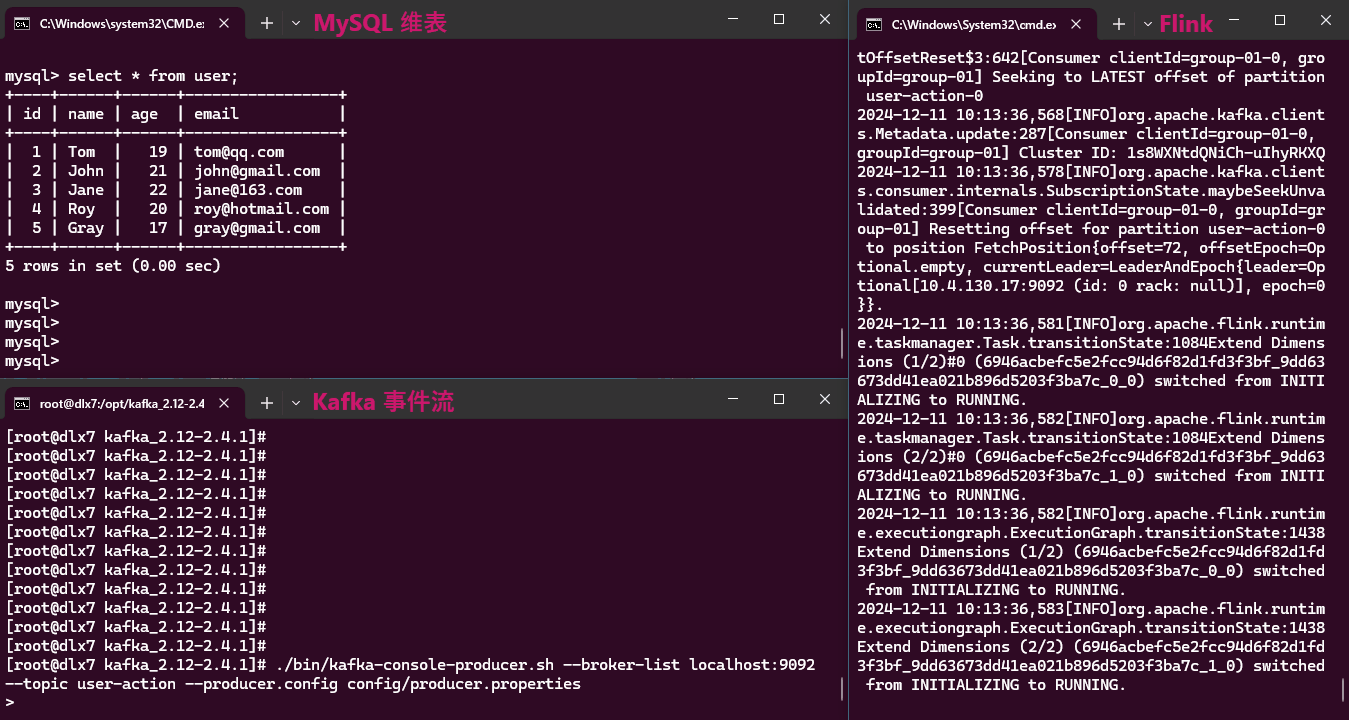Maximize the Flink terminal window
Screen dimensions: 1349x720
(1280, 20)
